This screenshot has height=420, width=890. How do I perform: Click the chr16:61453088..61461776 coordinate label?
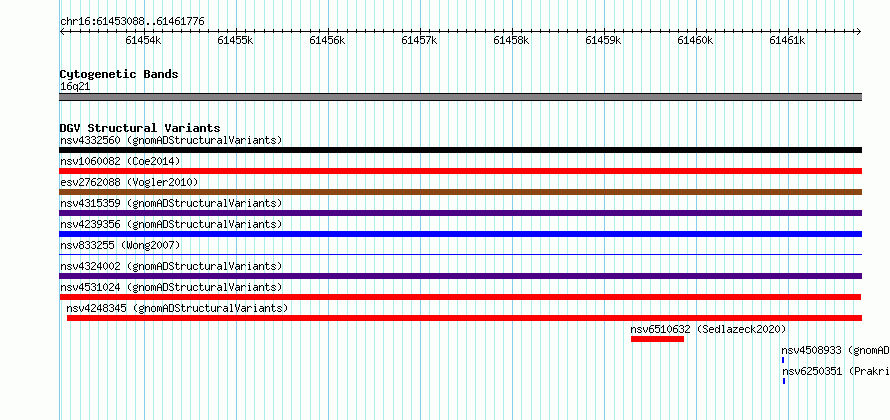(132, 22)
